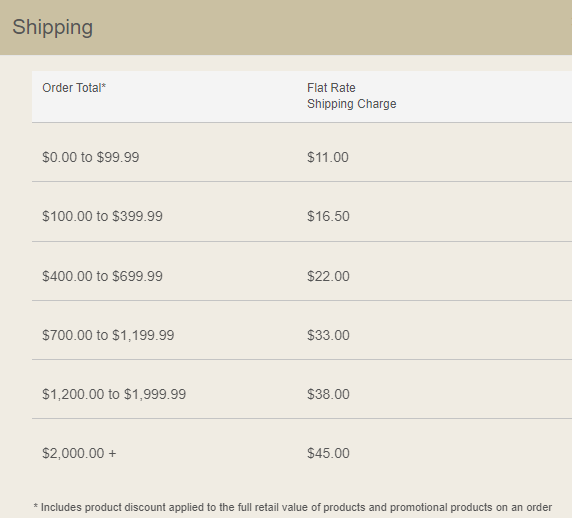
Task: Collapse the Shipping section heading
Action: click(53, 27)
